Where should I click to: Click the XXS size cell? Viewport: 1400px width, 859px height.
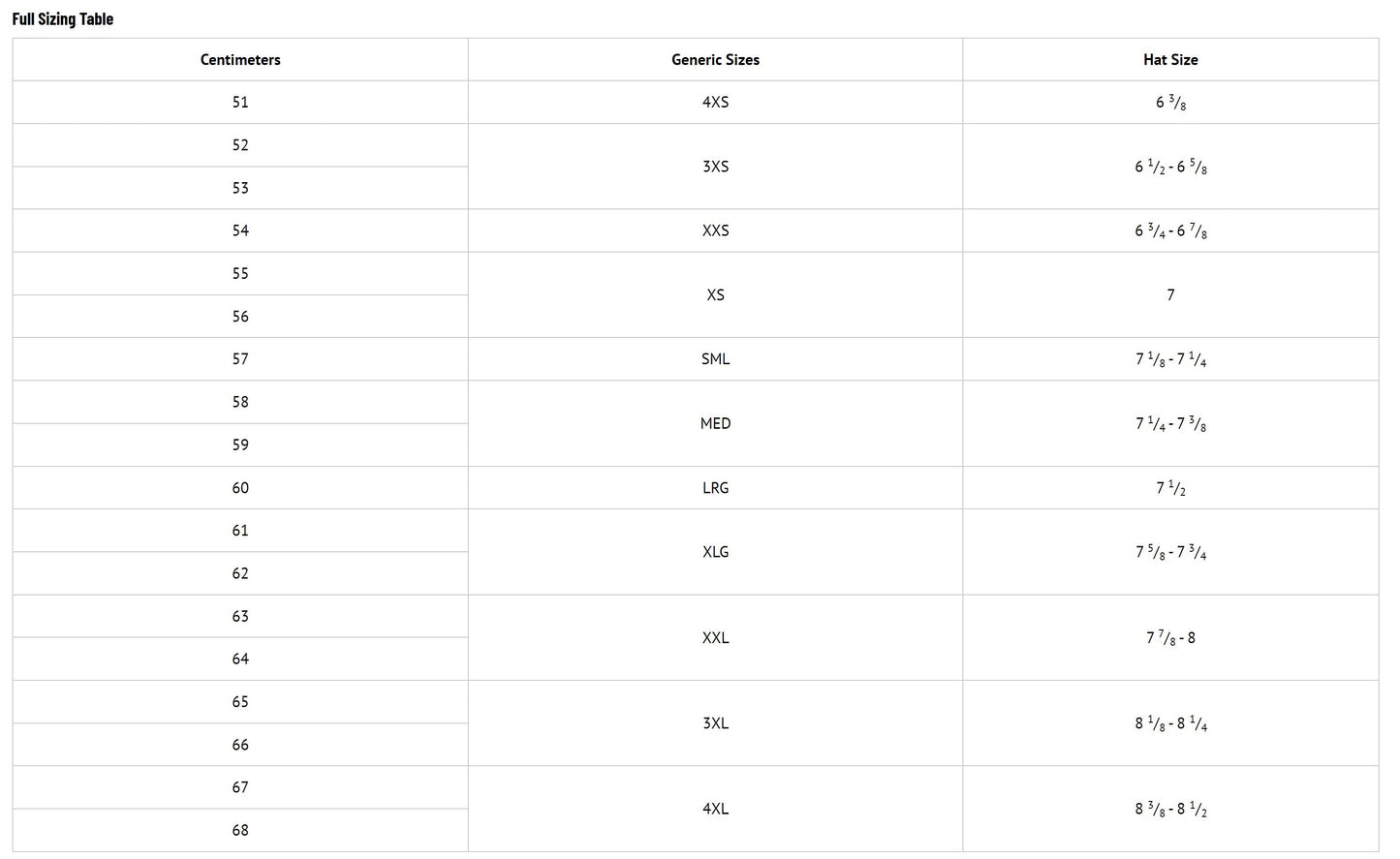click(715, 230)
